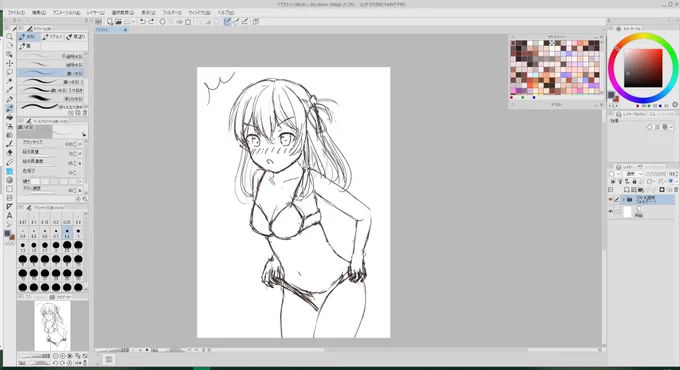Image resolution: width=680 pixels, height=370 pixels.
Task: Open the save icon dropdown arrow
Action: 133,21
